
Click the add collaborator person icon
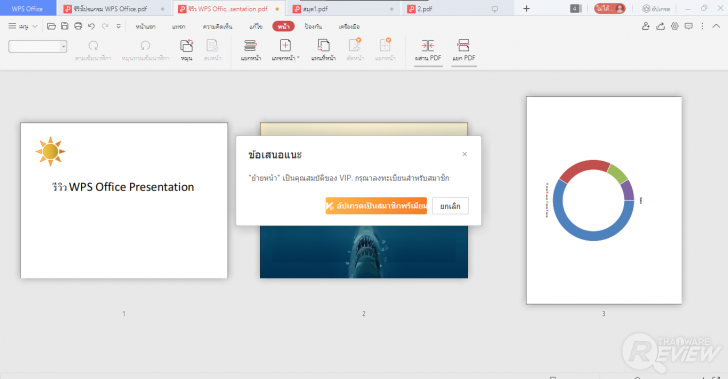(645, 26)
